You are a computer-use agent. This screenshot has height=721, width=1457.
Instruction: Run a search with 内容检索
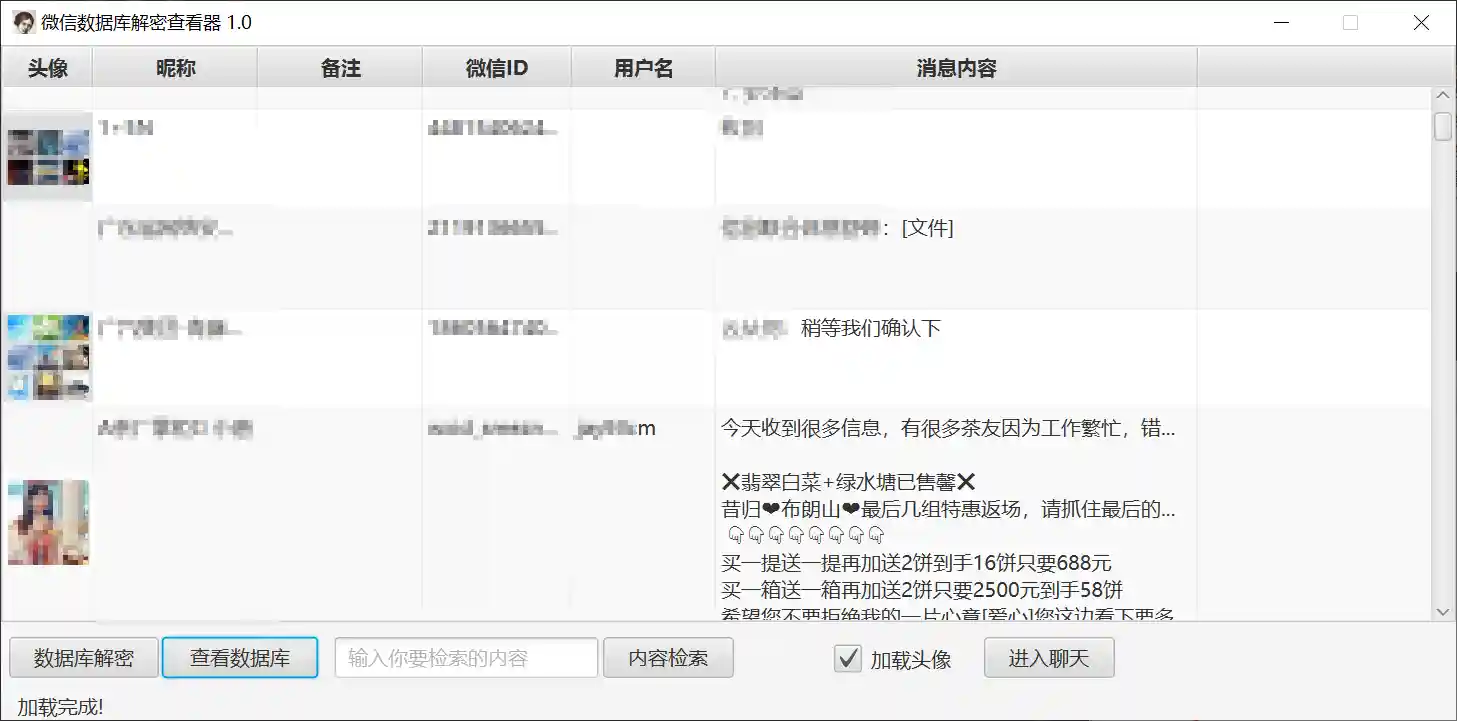(668, 658)
